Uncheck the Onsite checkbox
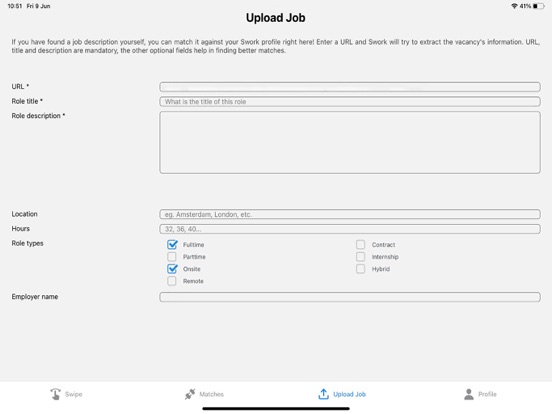The width and height of the screenshot is (552, 414). pyautogui.click(x=172, y=269)
